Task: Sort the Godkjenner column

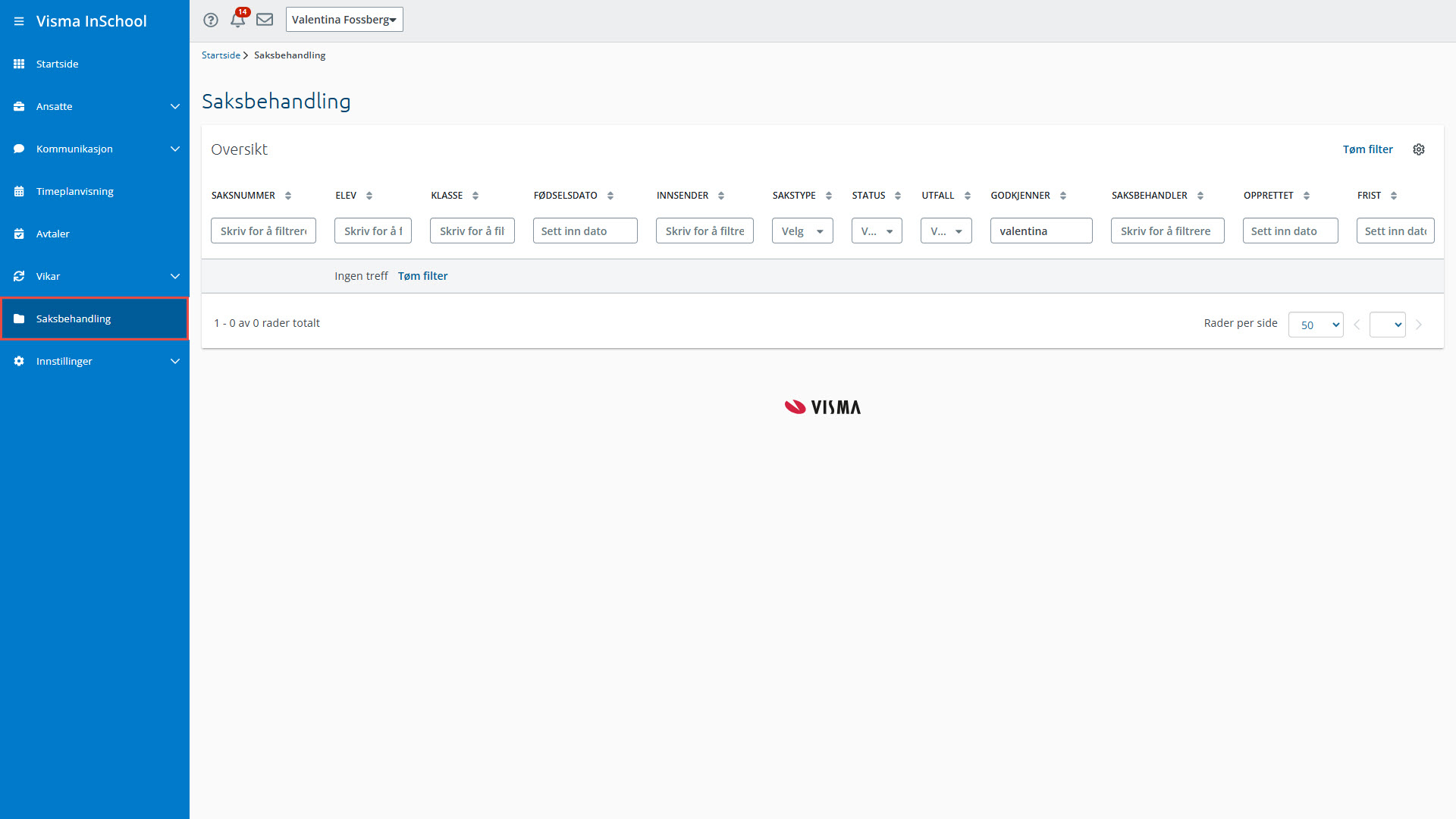Action: click(x=1063, y=196)
